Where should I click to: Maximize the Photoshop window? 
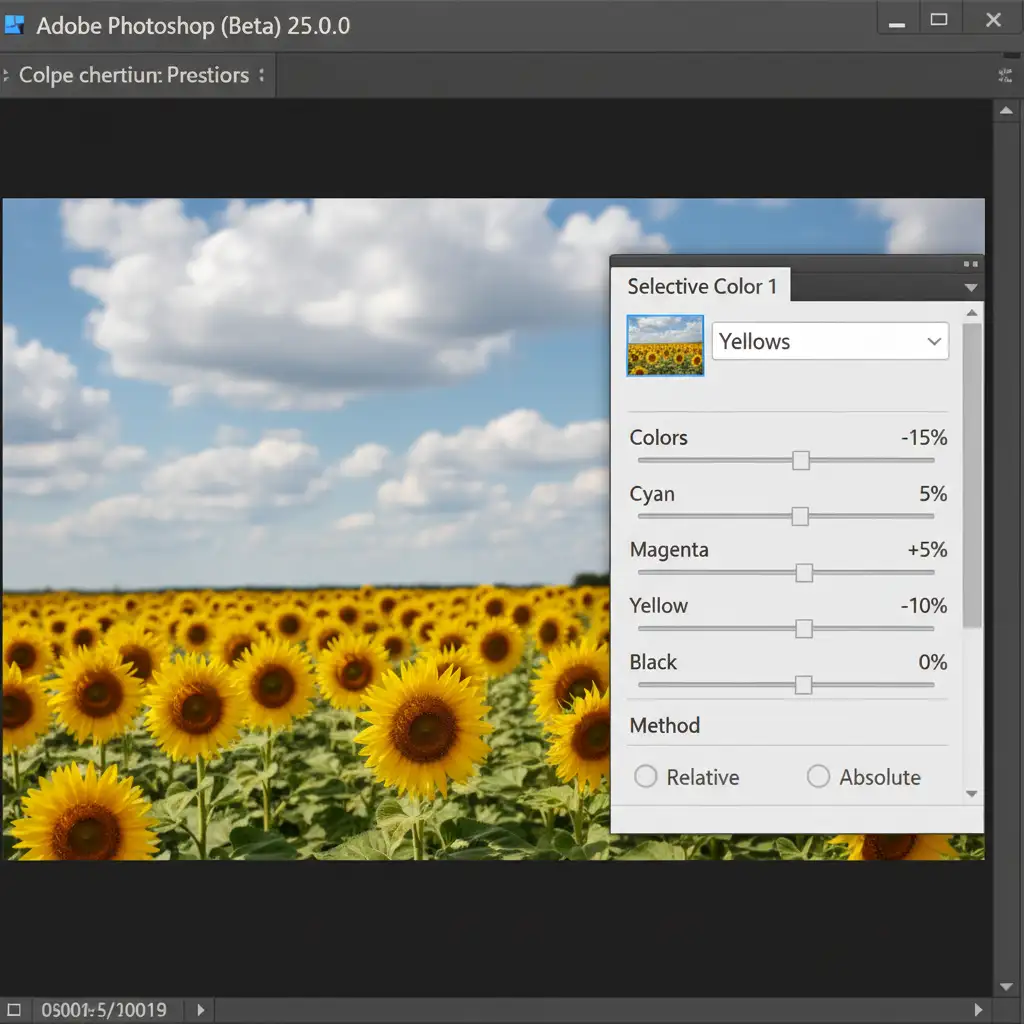coord(939,20)
